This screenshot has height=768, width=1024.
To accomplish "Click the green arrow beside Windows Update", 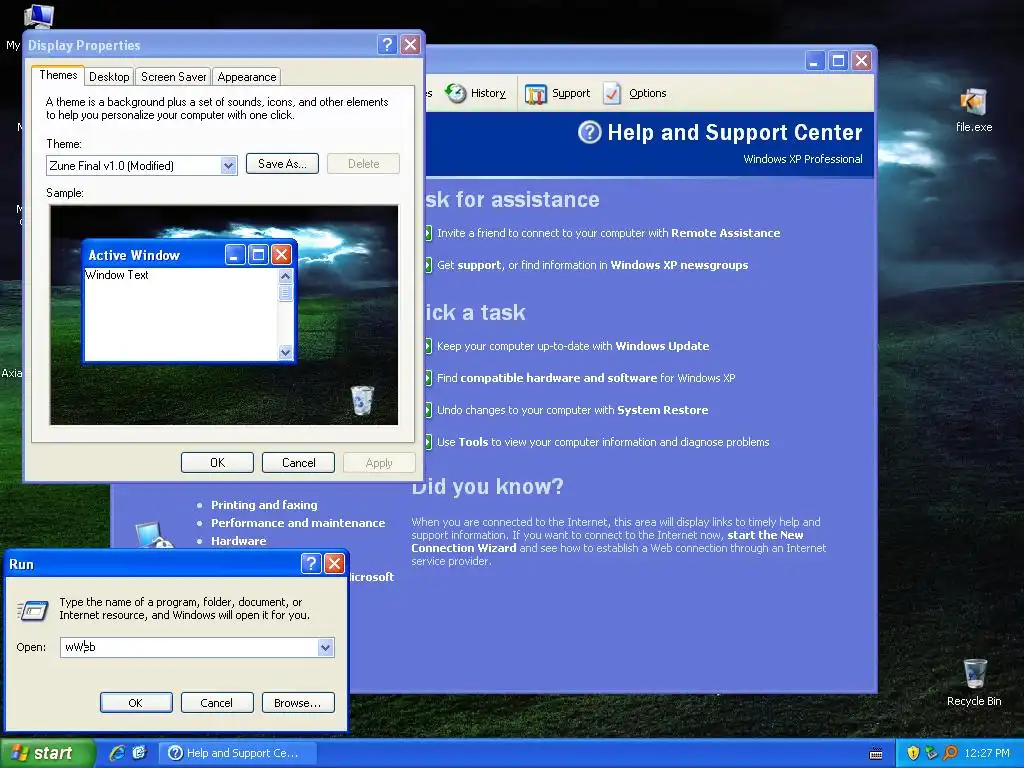I will click(428, 346).
